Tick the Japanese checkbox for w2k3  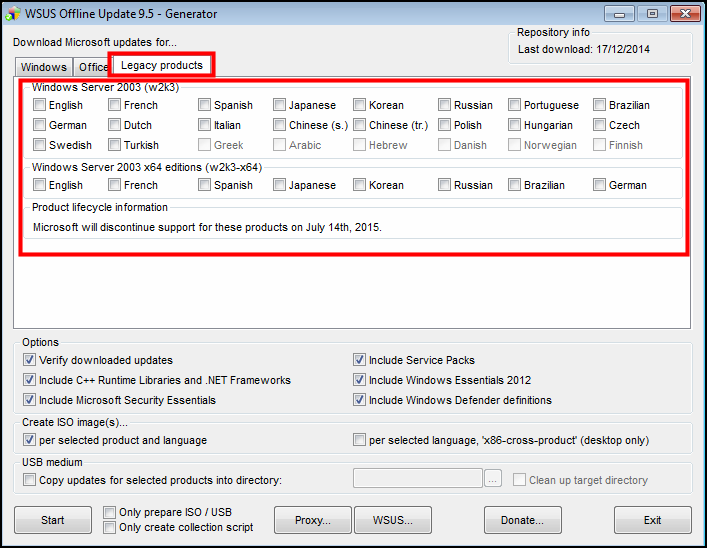280,105
